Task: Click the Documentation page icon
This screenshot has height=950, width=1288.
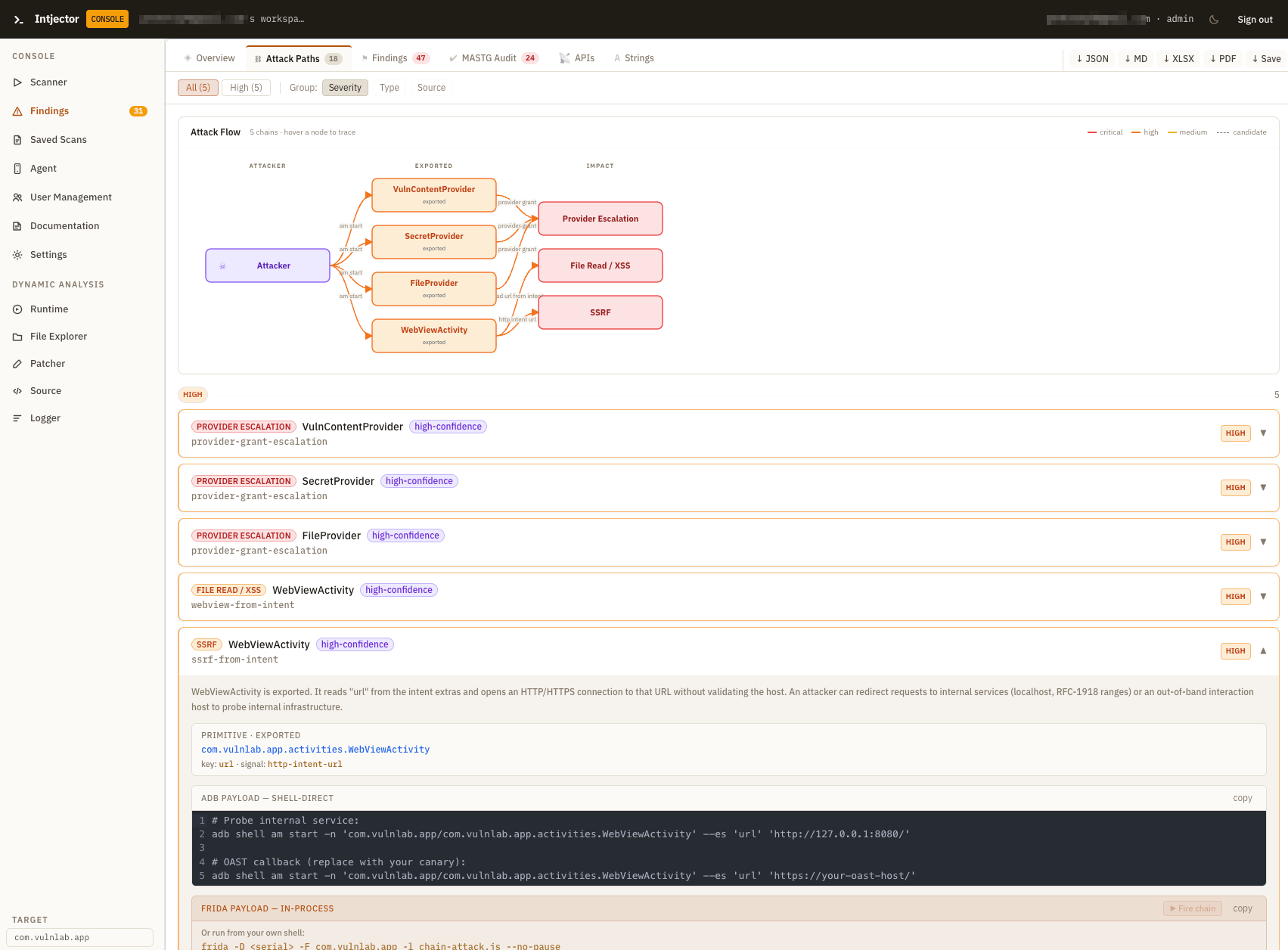Action: pos(17,226)
